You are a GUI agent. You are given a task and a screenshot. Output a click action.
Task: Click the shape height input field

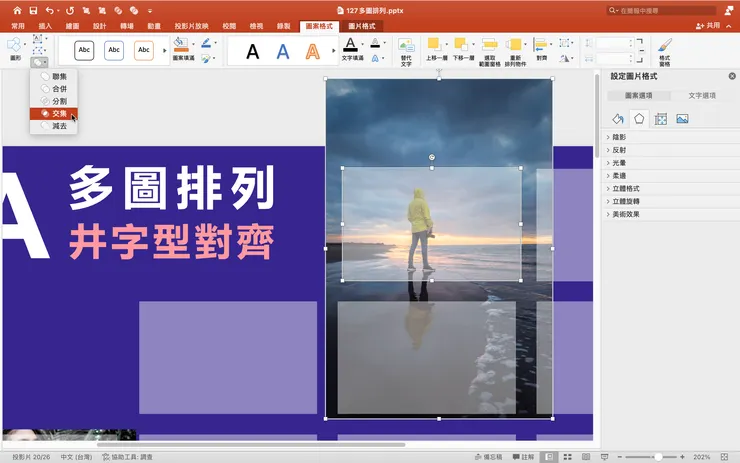[614, 43]
